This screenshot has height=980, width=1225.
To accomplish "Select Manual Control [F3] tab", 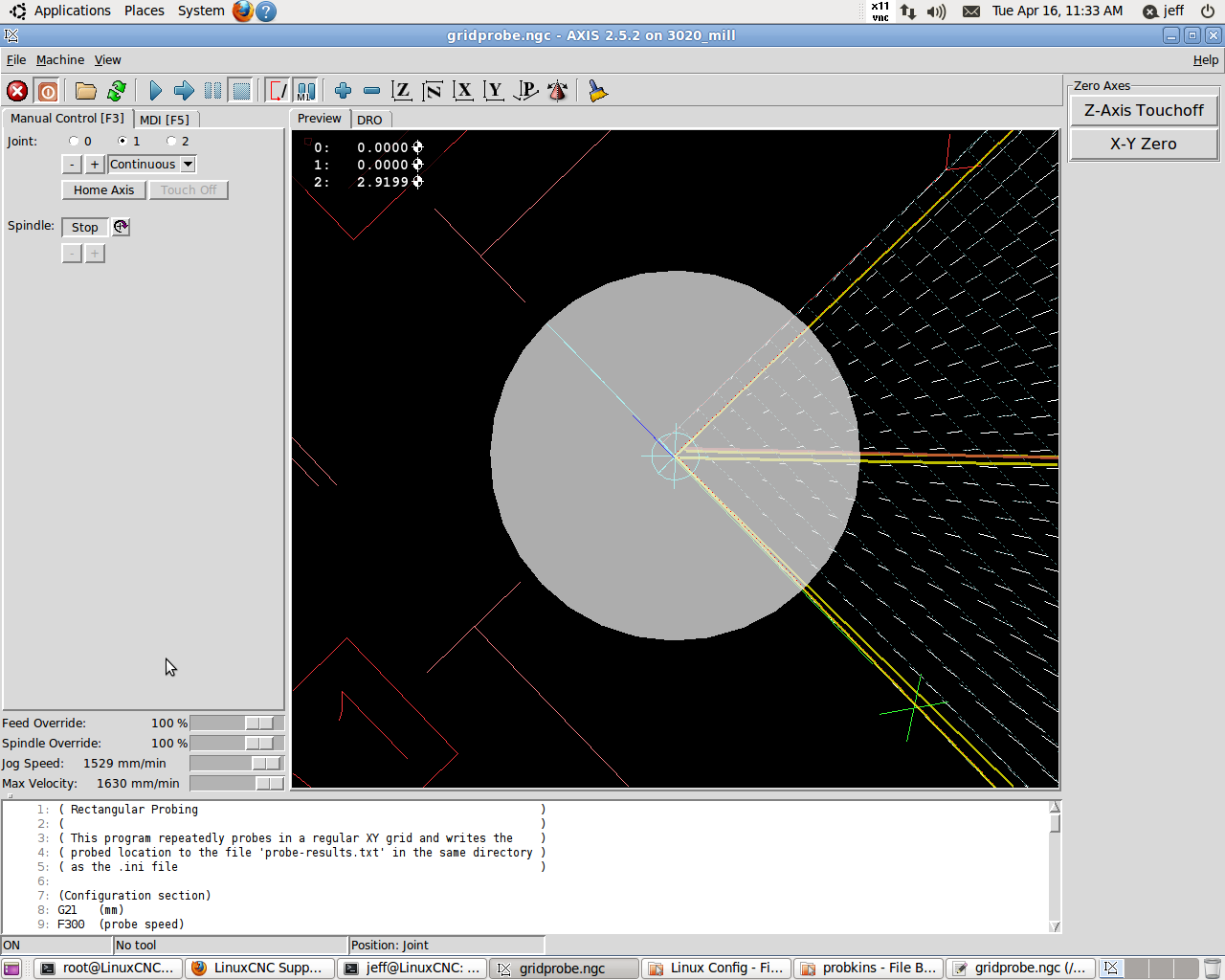I will pos(67,118).
